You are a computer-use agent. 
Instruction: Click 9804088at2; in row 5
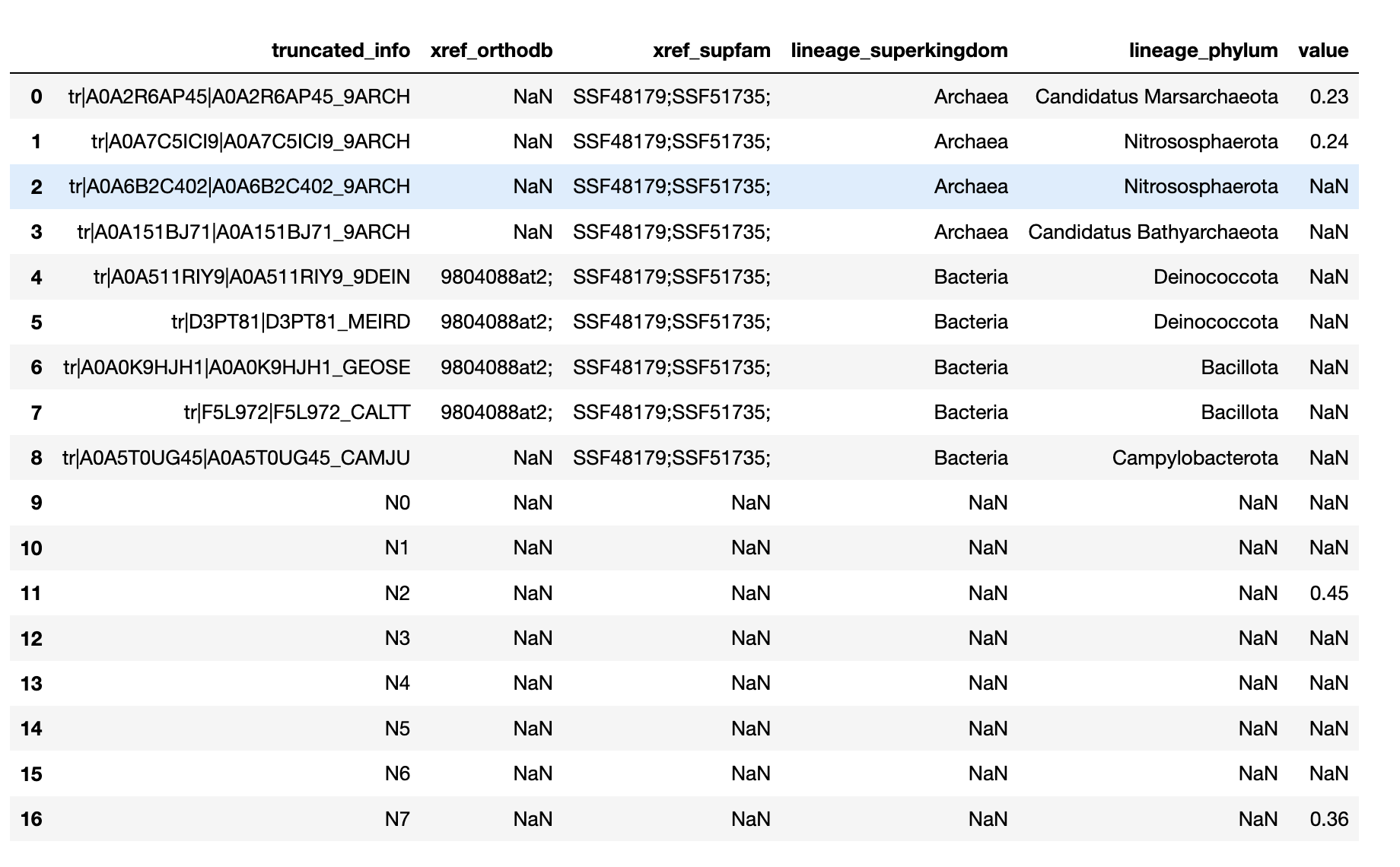coord(497,322)
